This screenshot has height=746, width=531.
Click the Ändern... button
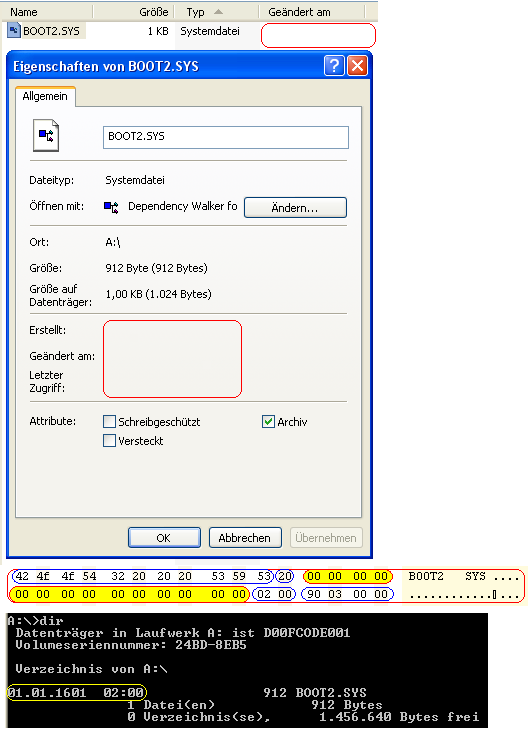(295, 207)
